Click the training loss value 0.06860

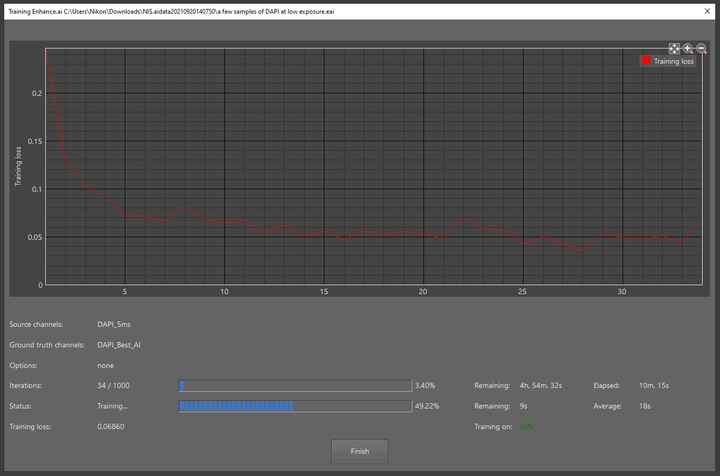111,427
